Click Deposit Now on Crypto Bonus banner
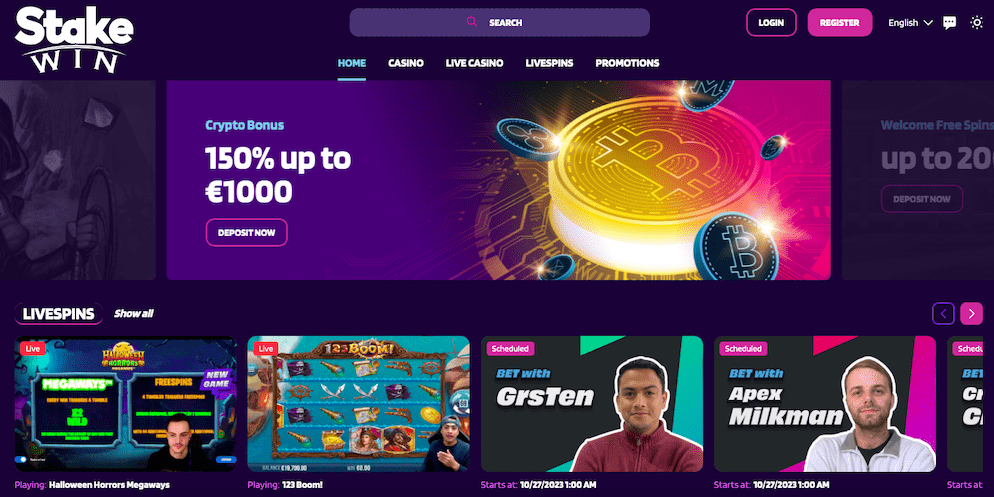Screen dimensions: 994x497 coord(247,233)
